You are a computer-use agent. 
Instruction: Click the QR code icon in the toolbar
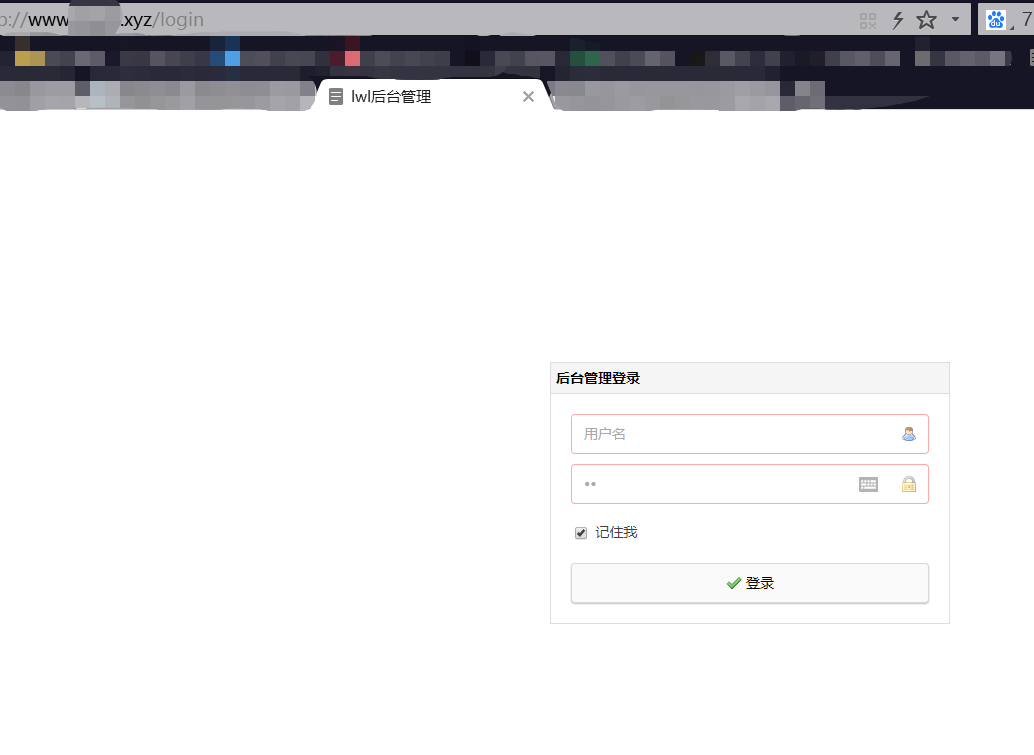867,19
